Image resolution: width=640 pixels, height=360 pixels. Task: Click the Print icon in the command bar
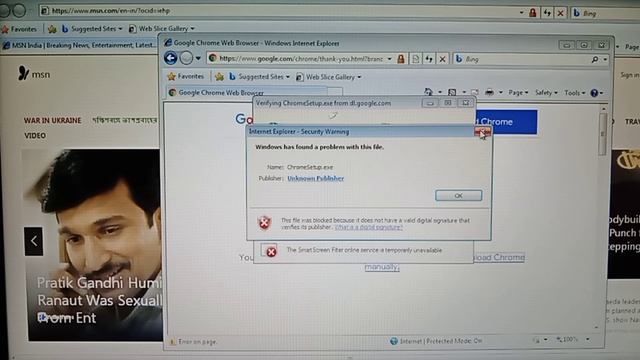tap(489, 93)
